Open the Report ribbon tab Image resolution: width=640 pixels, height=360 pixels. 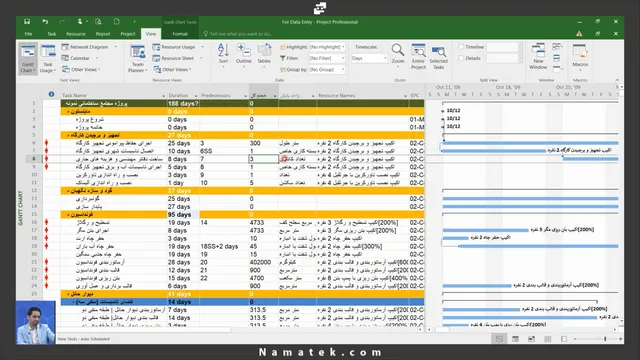(x=103, y=34)
